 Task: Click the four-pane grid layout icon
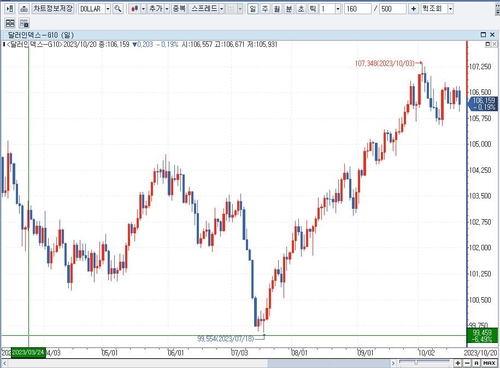coord(10,23)
